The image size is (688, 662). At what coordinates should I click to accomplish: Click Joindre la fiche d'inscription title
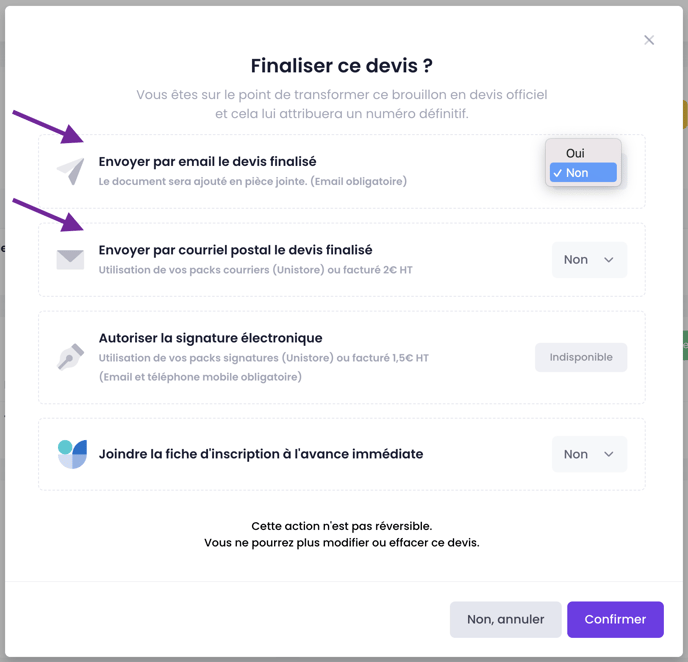(261, 454)
